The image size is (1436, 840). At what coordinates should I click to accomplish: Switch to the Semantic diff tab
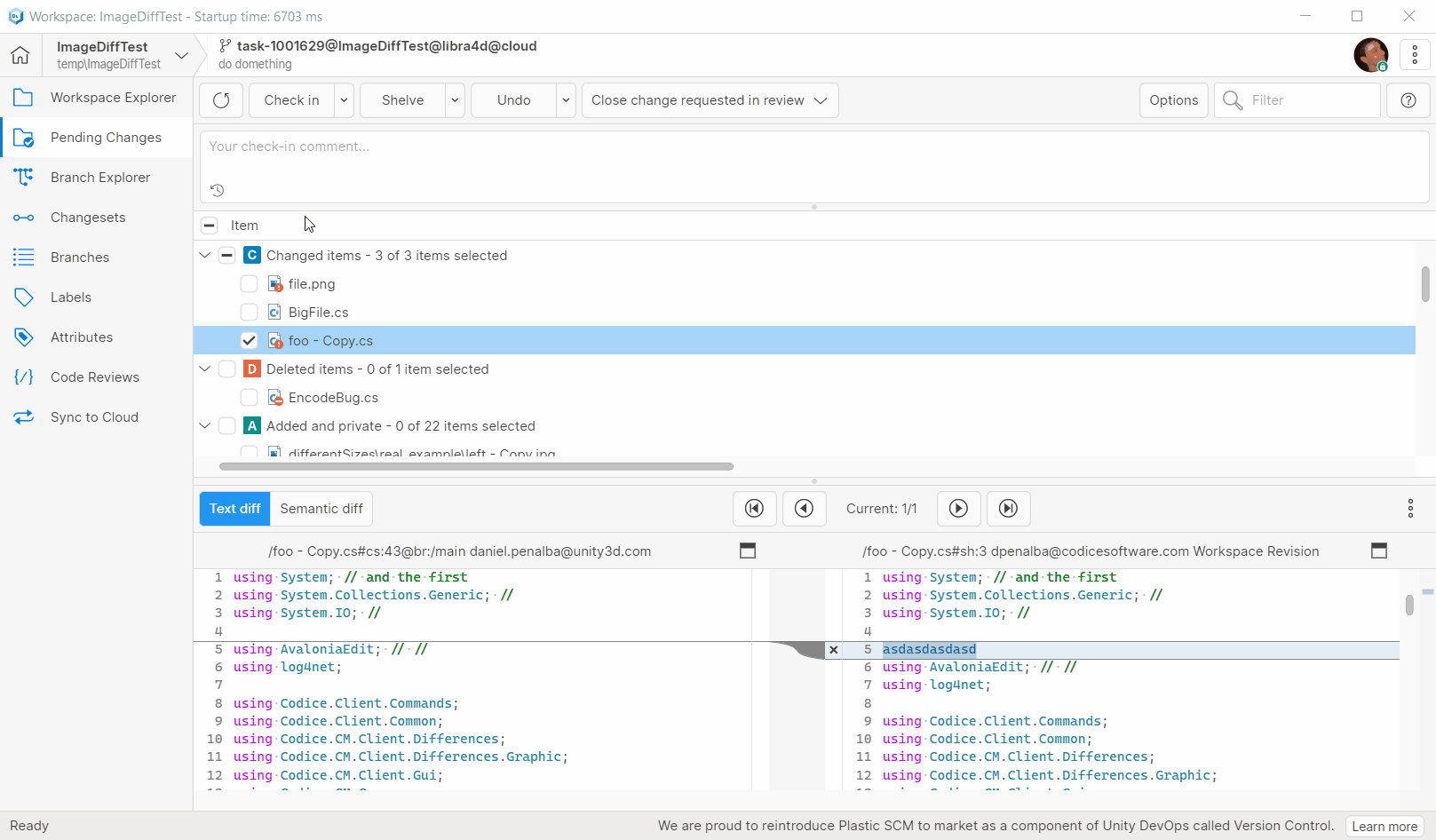(321, 508)
